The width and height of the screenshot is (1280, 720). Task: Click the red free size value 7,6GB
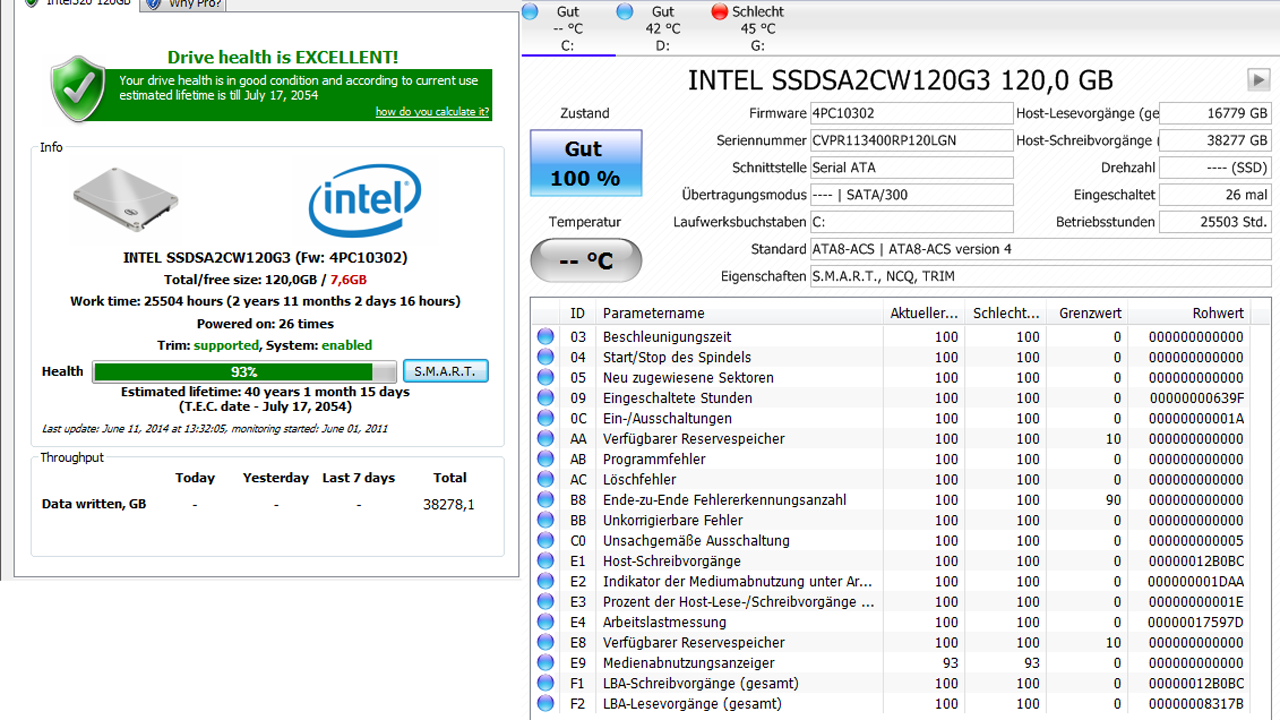(x=349, y=280)
